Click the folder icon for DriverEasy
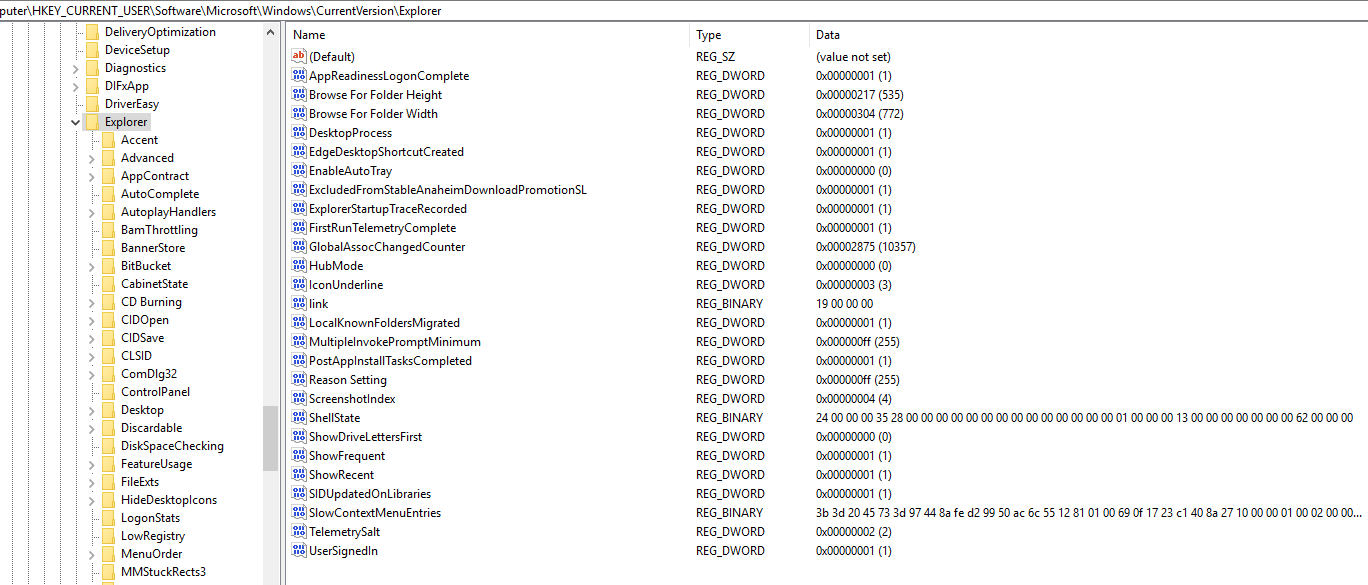 pyautogui.click(x=92, y=104)
